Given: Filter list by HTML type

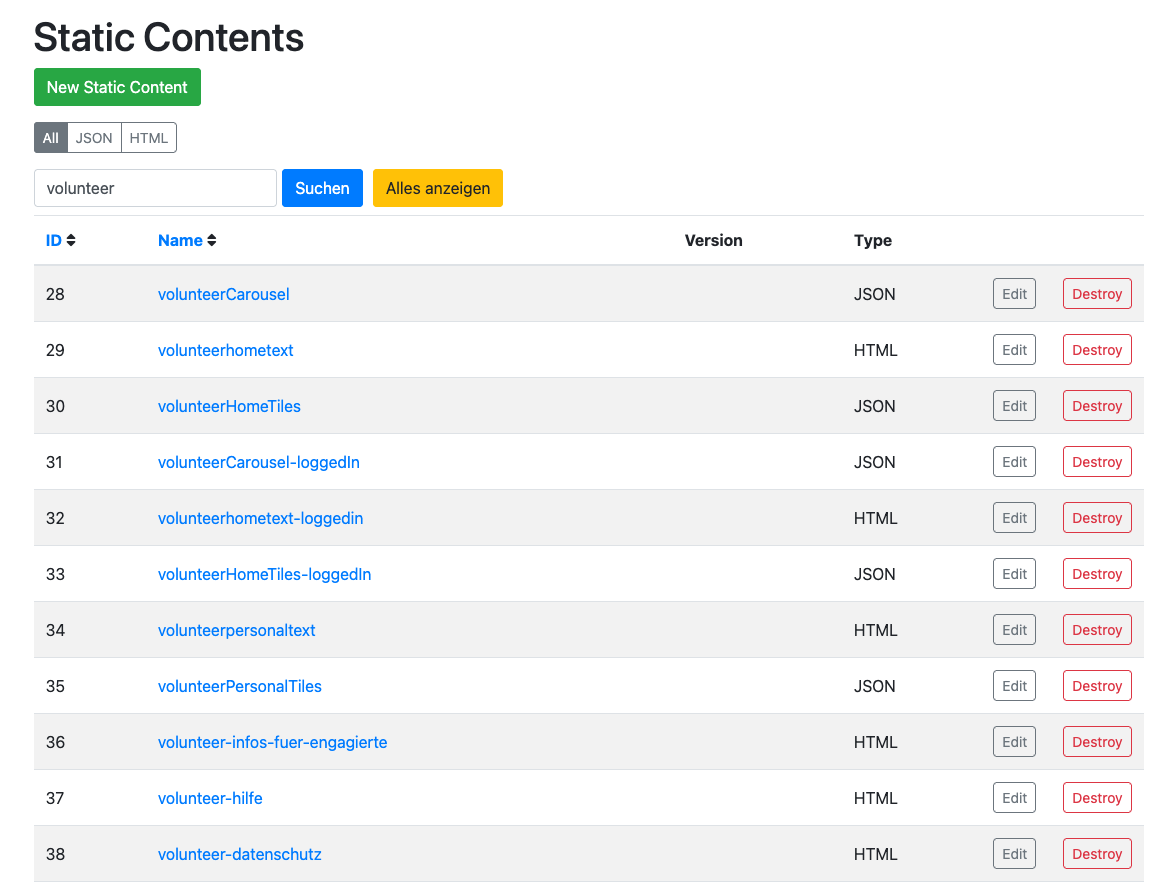Looking at the screenshot, I should pyautogui.click(x=149, y=138).
